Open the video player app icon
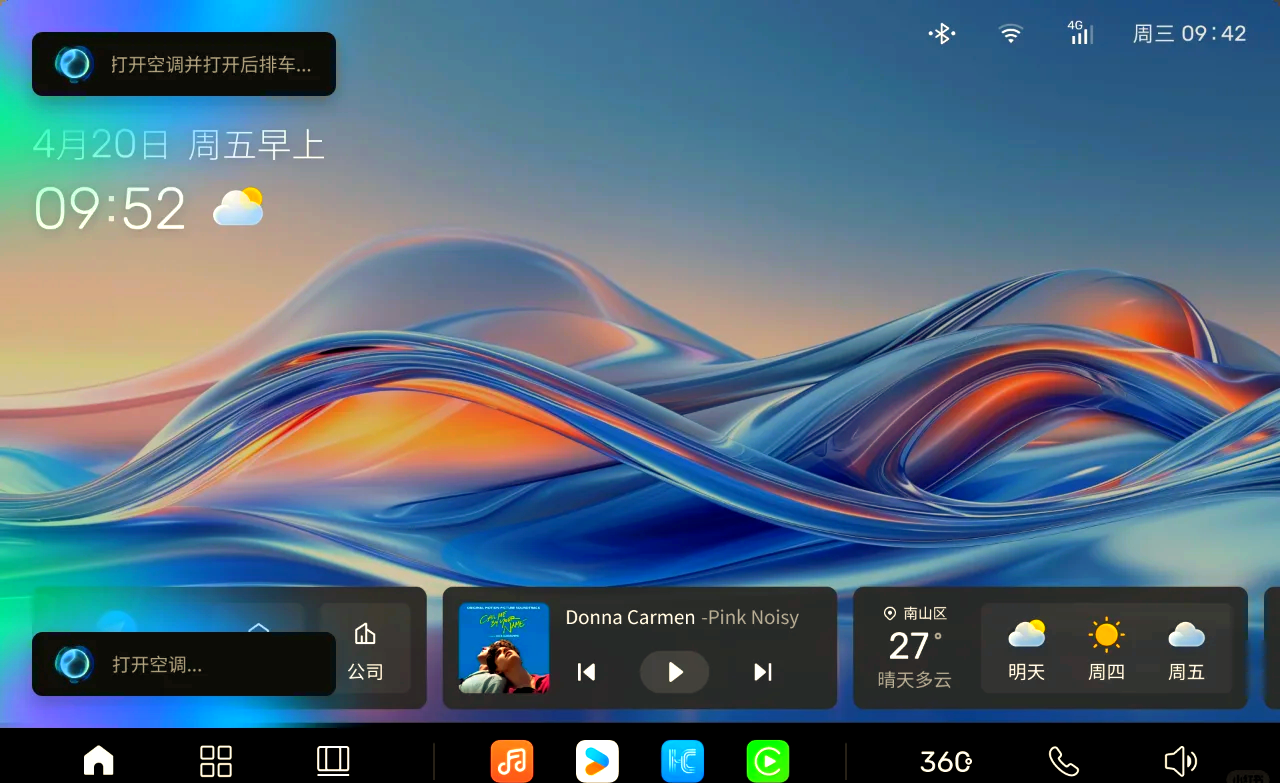This screenshot has height=783, width=1280. pos(597,761)
